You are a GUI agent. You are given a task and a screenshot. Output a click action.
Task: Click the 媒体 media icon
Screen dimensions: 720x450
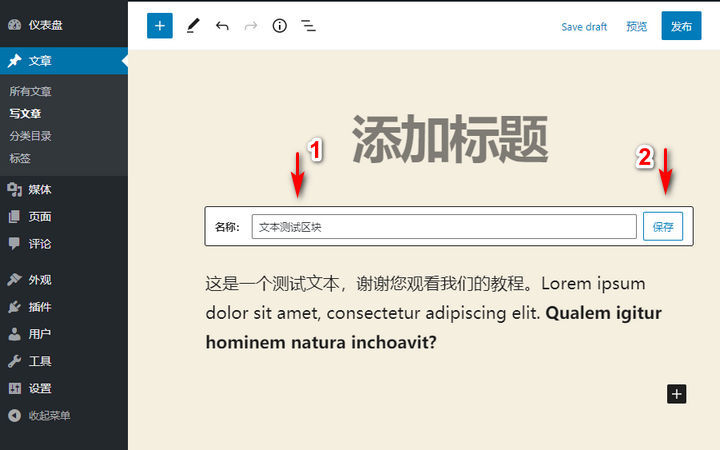pos(15,189)
